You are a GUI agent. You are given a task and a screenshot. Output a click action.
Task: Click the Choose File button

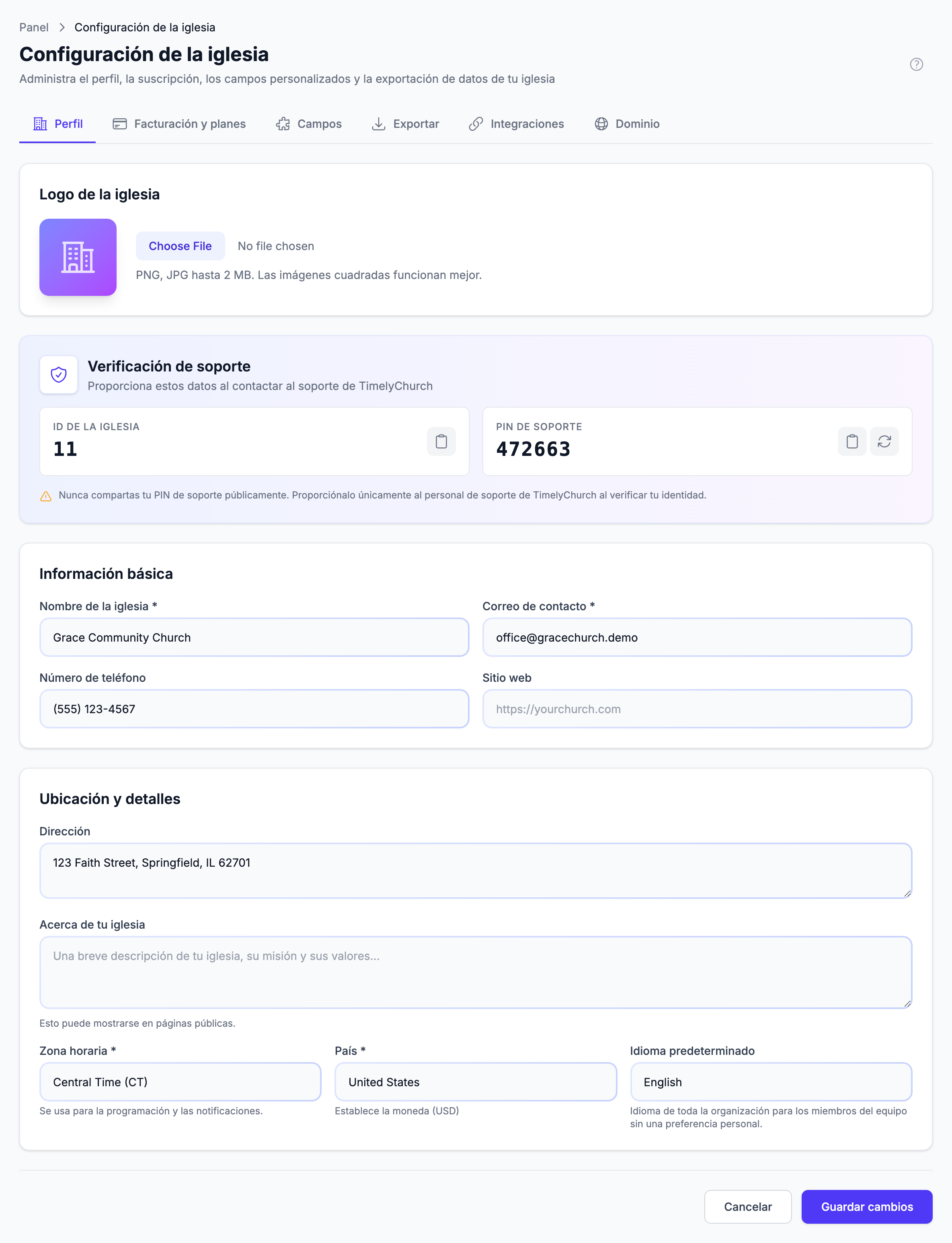(x=180, y=246)
